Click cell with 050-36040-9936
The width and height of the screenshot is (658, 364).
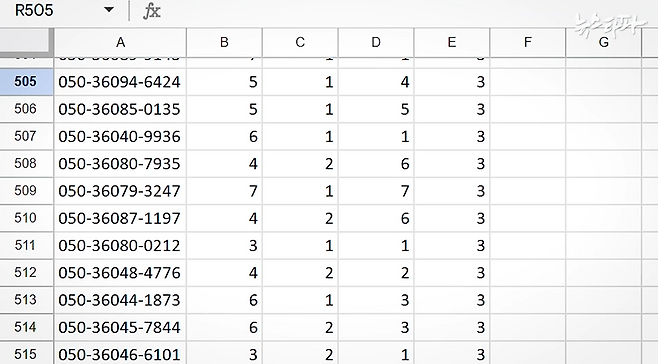(x=120, y=136)
